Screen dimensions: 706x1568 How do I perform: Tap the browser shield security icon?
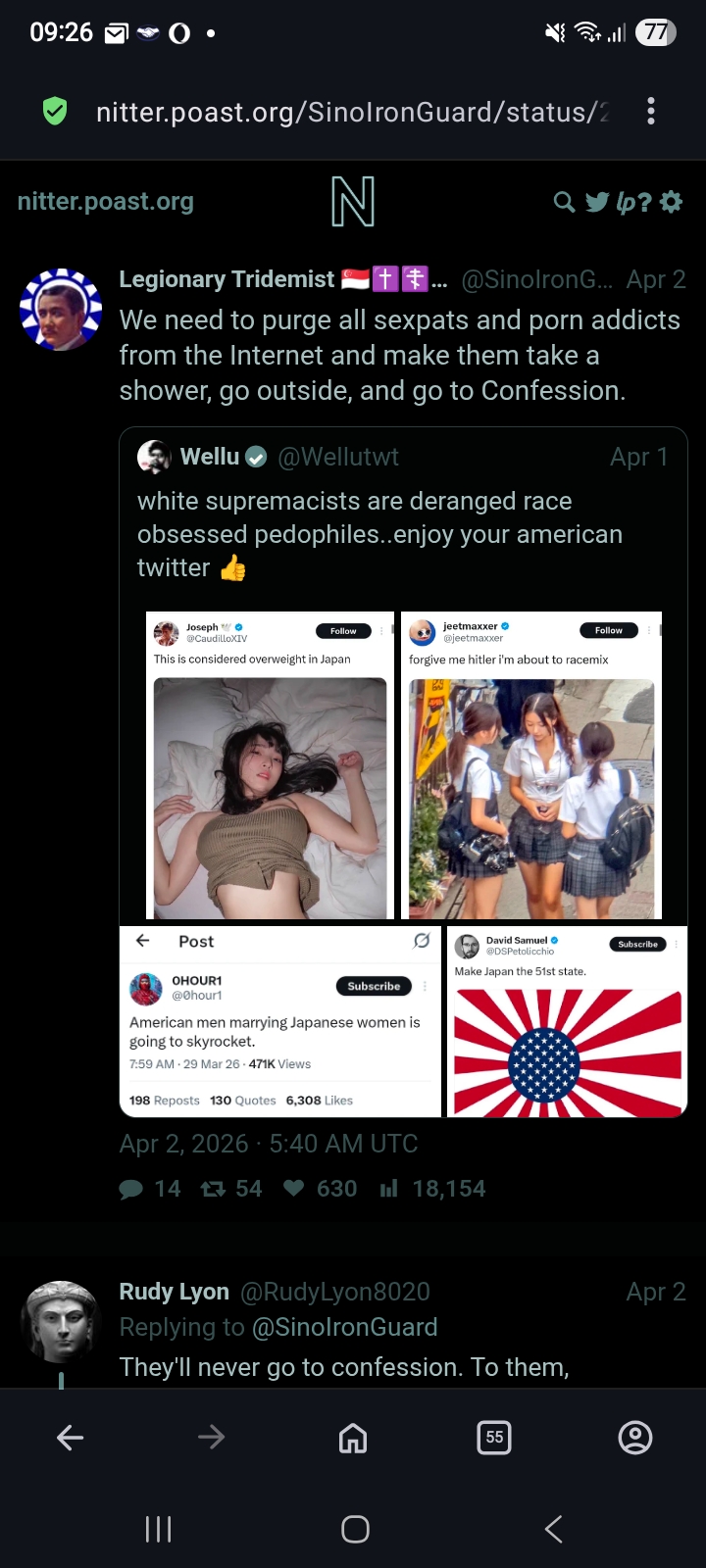tap(55, 112)
